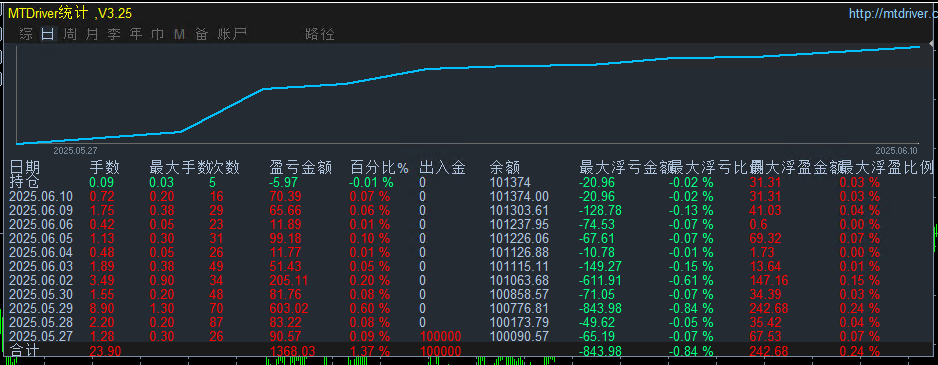Select the 持仓 holdings row label
Viewport: 938px width, 365px height.
click(25, 182)
